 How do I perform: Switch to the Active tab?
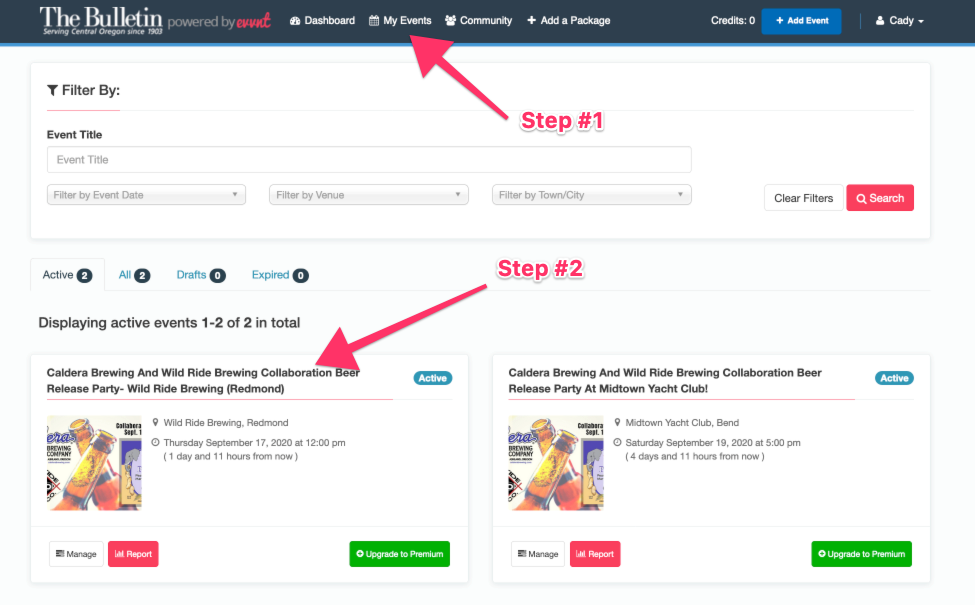(x=67, y=275)
